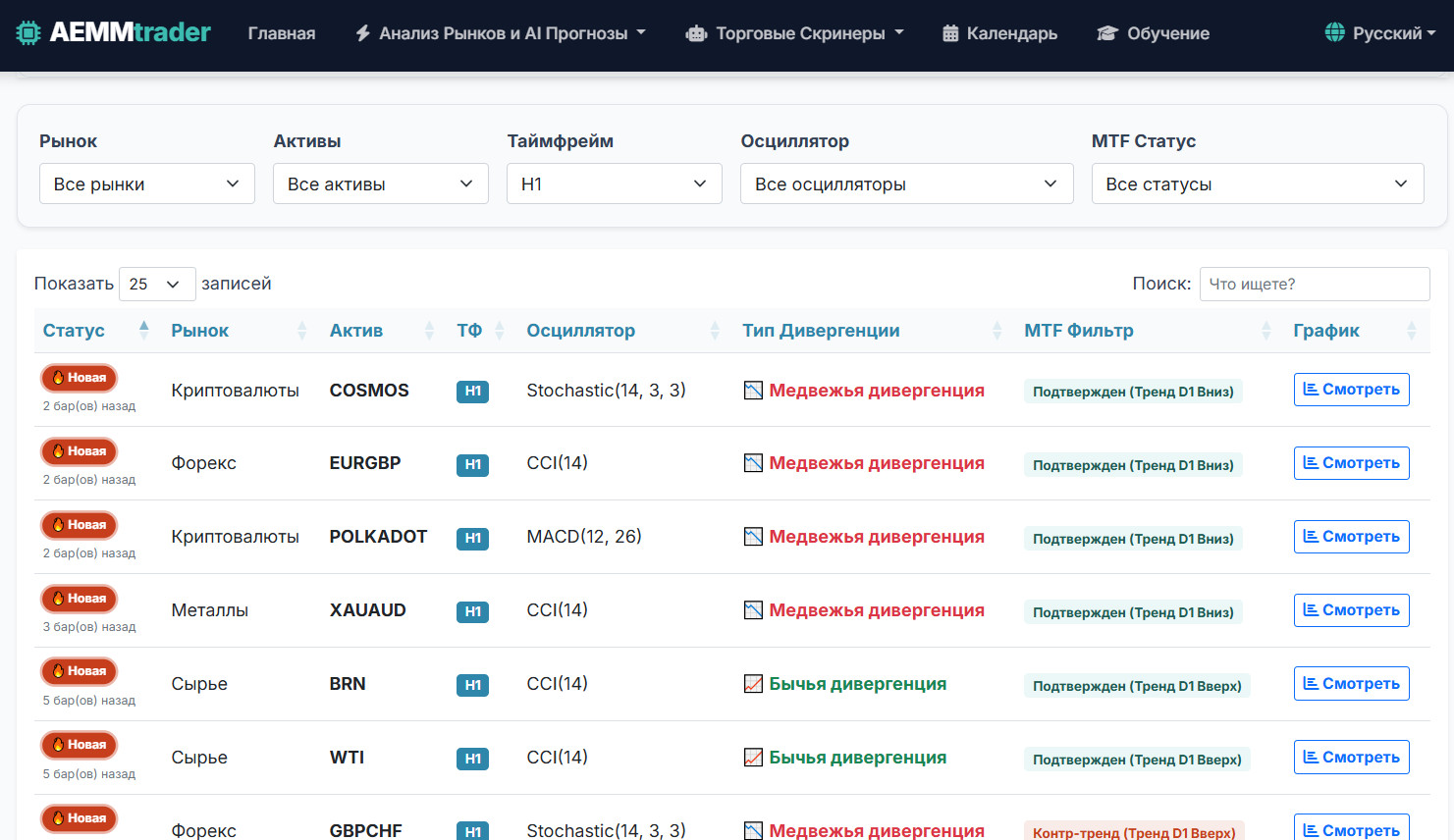Sort by the График column header
This screenshot has width=1454, height=840.
pyautogui.click(x=1355, y=331)
